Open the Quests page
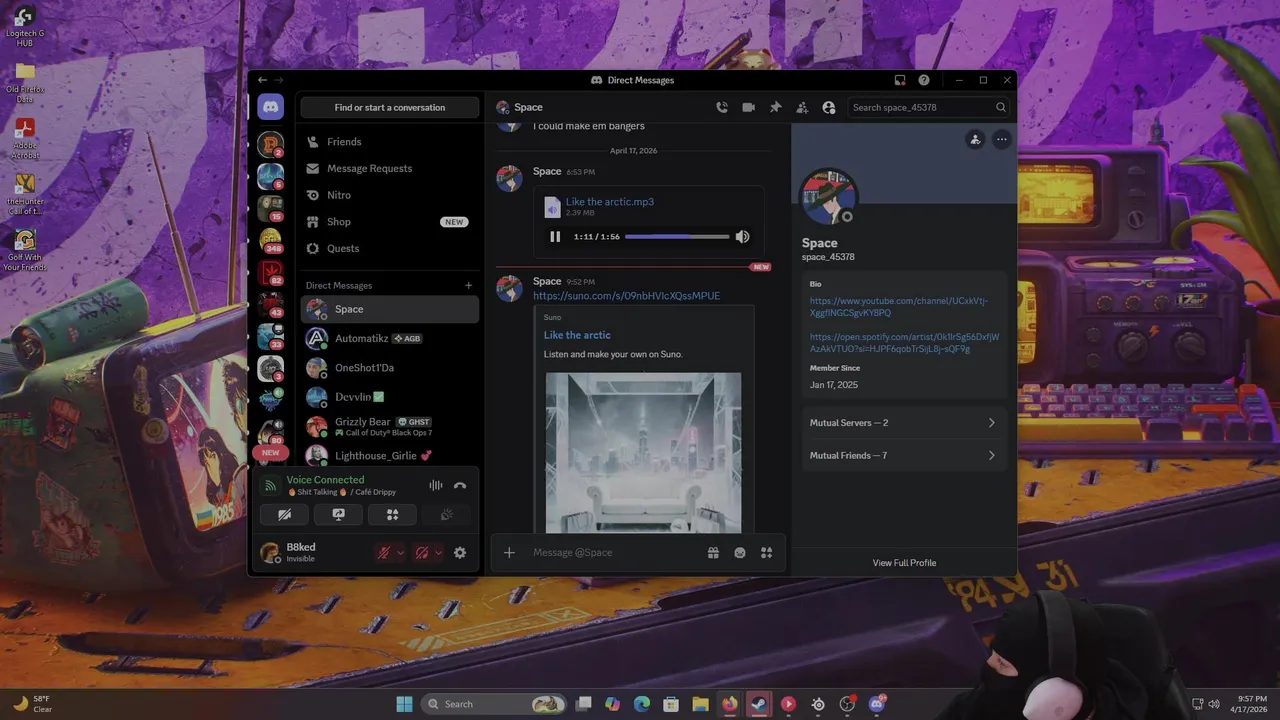This screenshot has width=1280, height=720. click(x=389, y=248)
